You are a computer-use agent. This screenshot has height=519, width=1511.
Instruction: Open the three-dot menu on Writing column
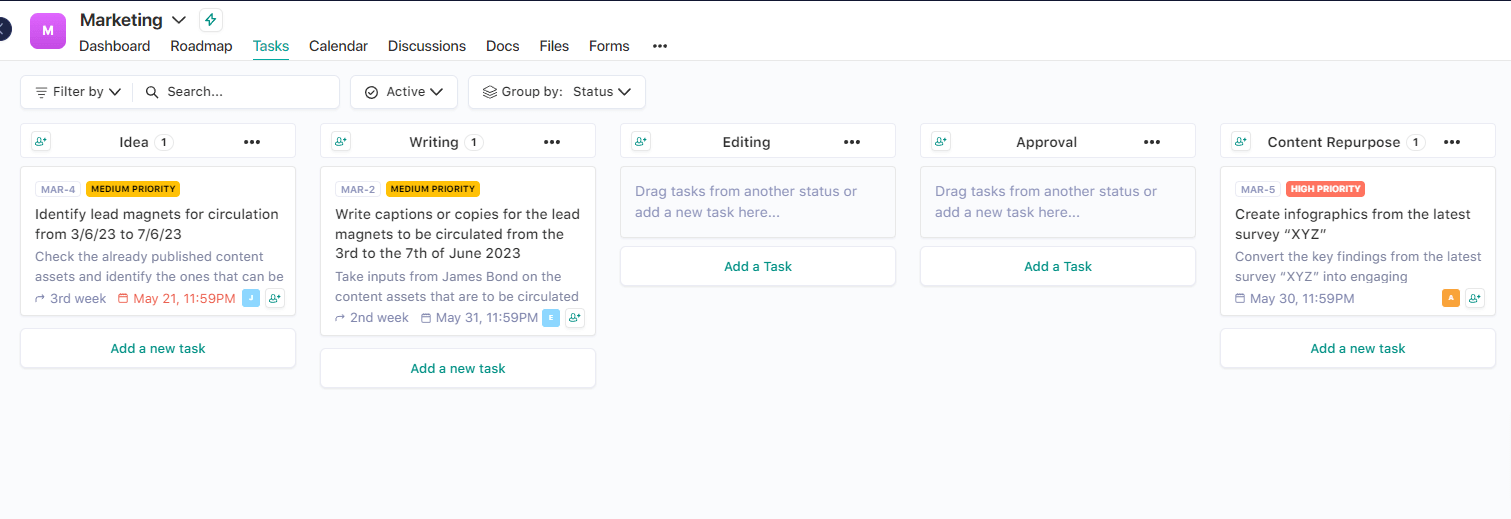pyautogui.click(x=552, y=142)
